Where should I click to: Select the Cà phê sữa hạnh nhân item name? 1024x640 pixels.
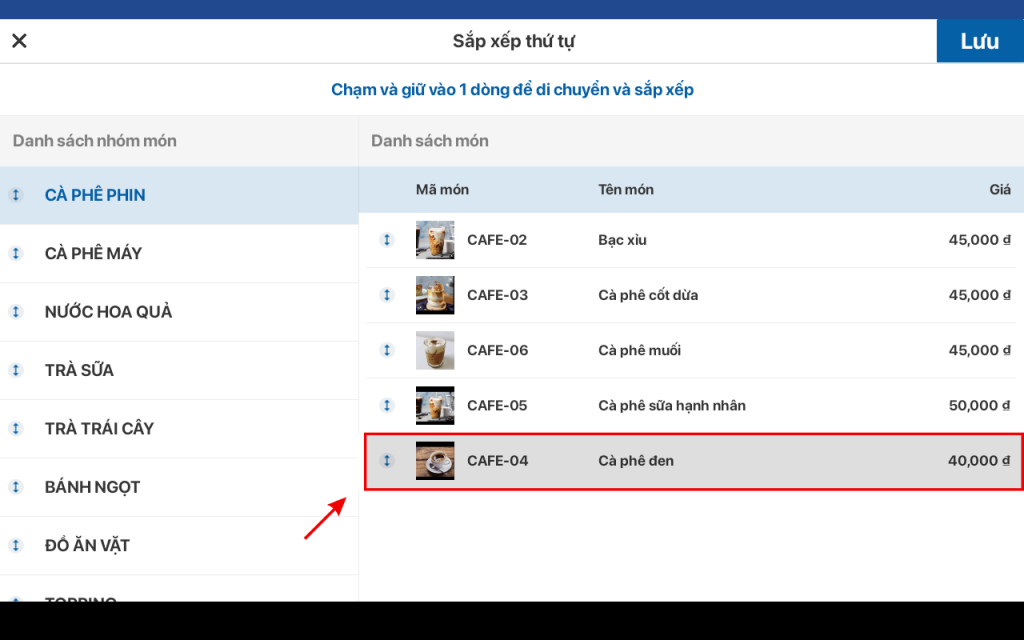[x=671, y=405]
